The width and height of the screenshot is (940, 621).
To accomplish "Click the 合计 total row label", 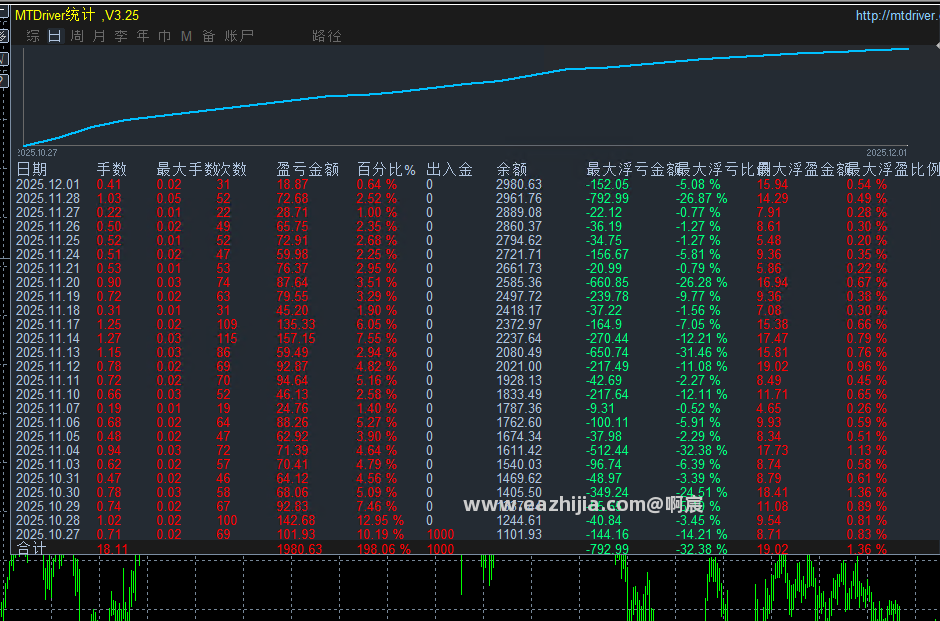I will (32, 548).
